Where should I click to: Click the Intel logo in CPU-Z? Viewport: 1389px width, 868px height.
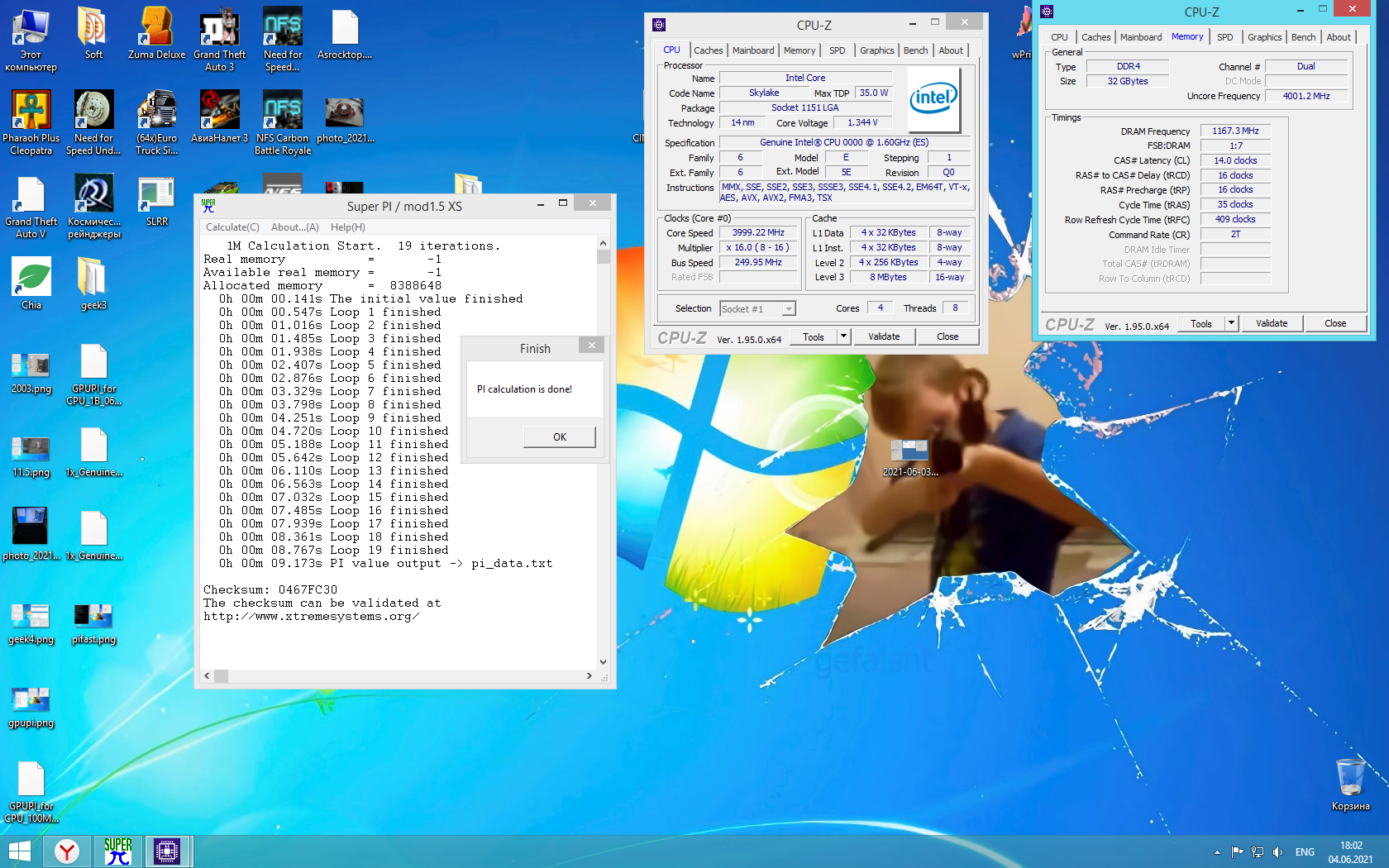(933, 99)
